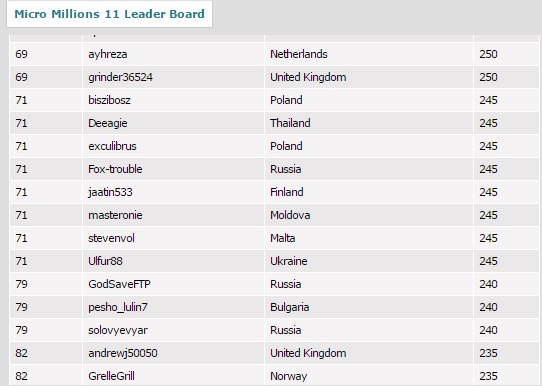Click the masteronie player name
The width and height of the screenshot is (542, 386).
[115, 215]
